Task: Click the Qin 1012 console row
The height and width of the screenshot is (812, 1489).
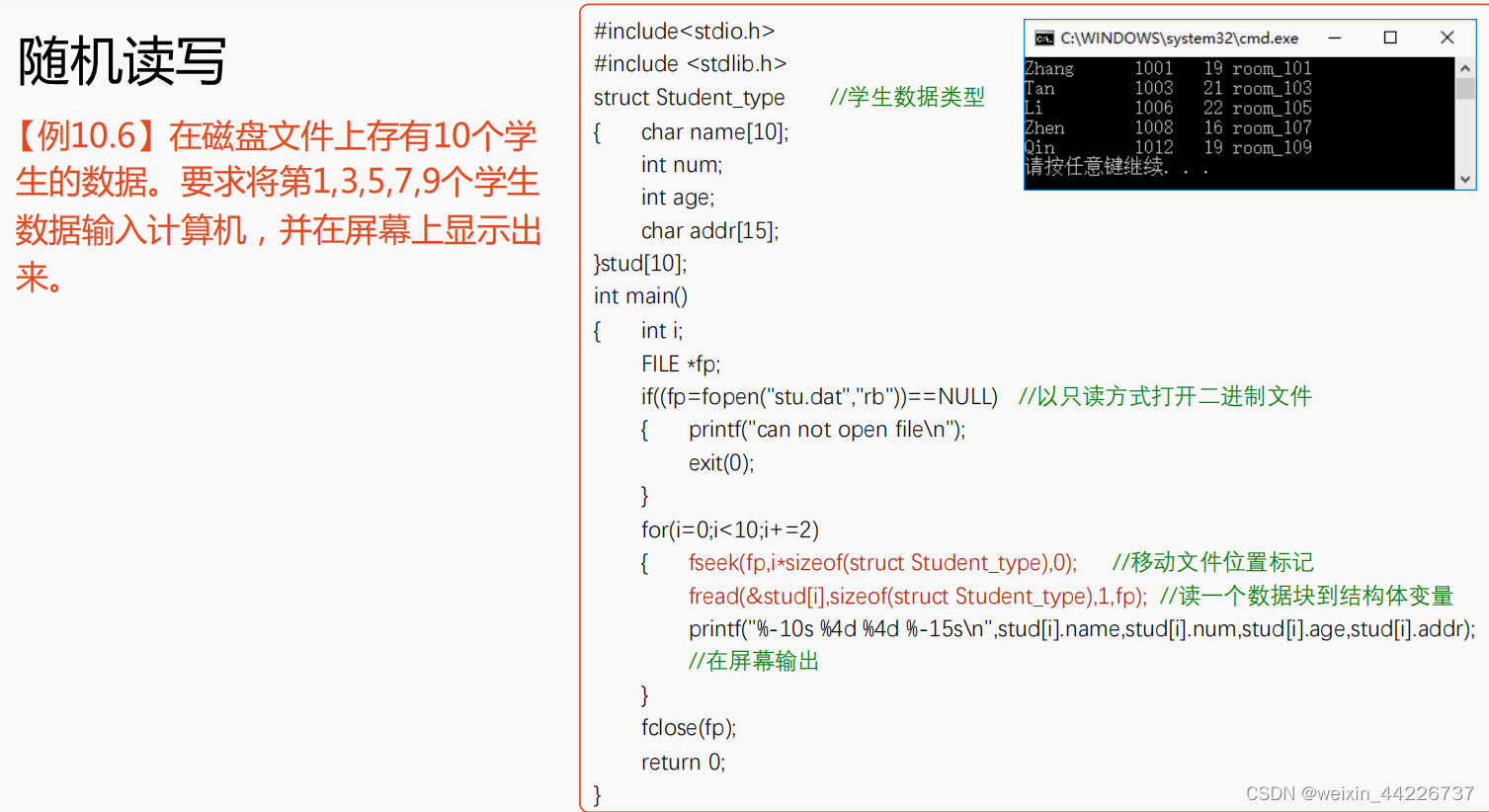Action: [1168, 147]
